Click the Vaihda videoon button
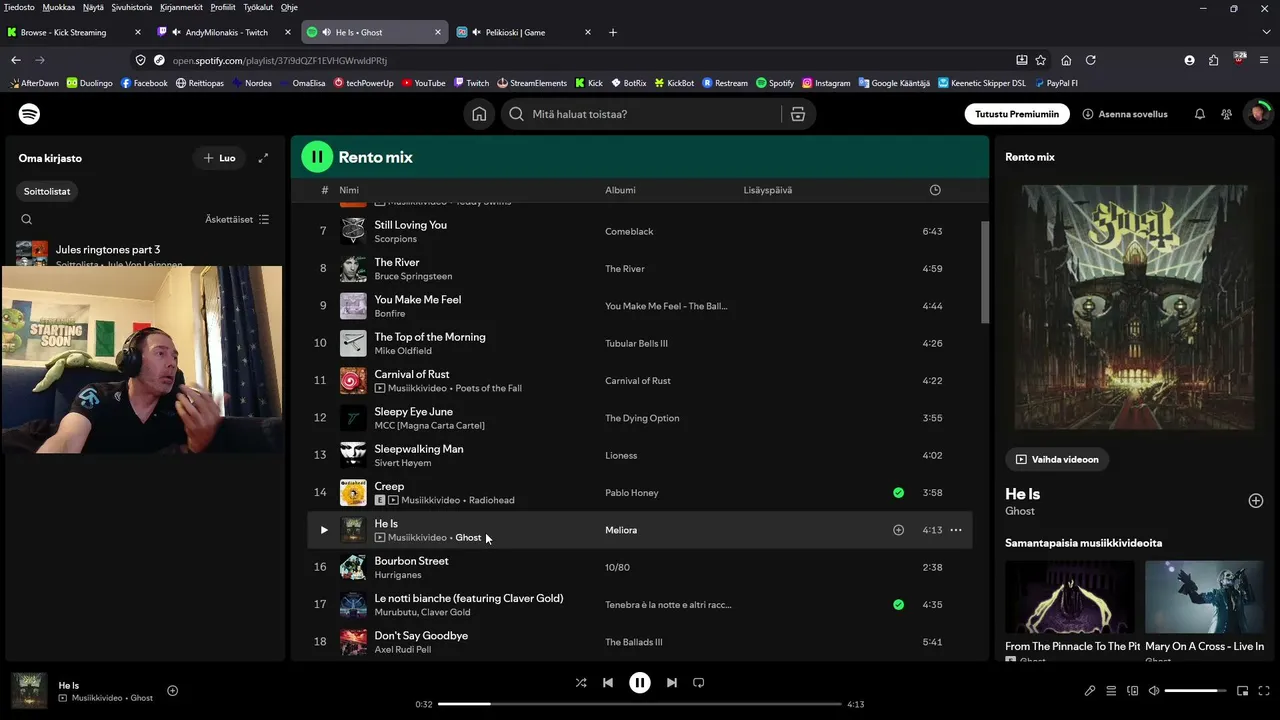 [x=1057, y=459]
